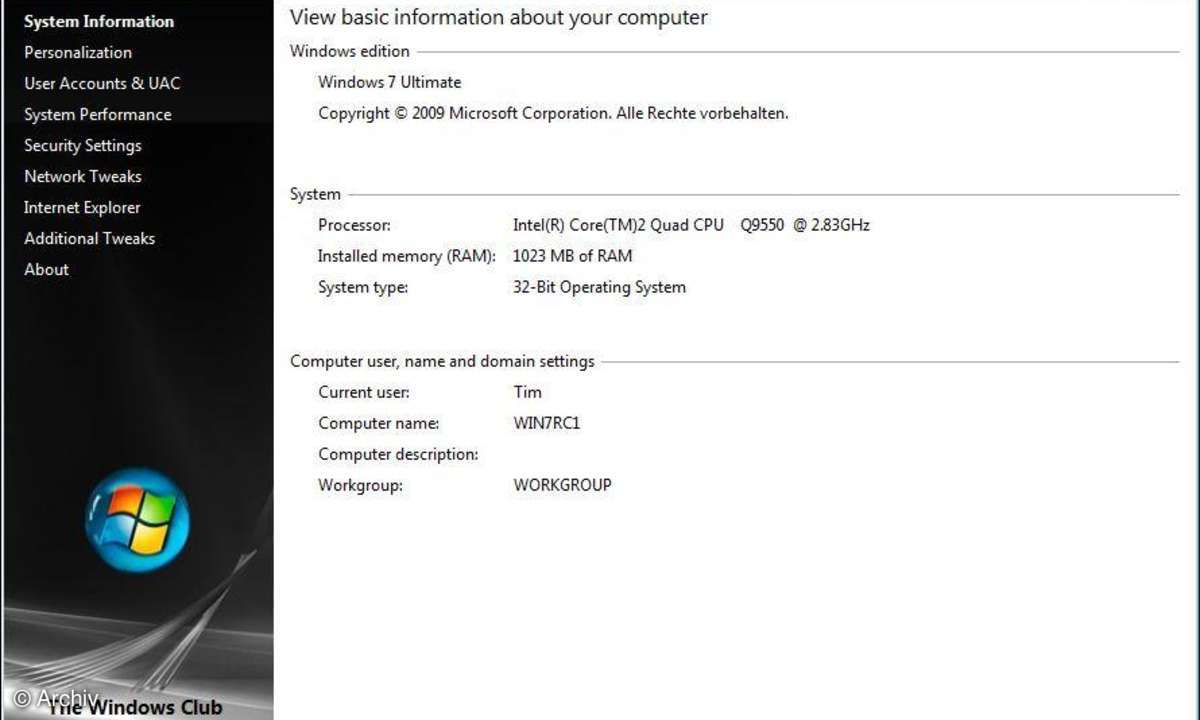Click the Processor label

354,225
